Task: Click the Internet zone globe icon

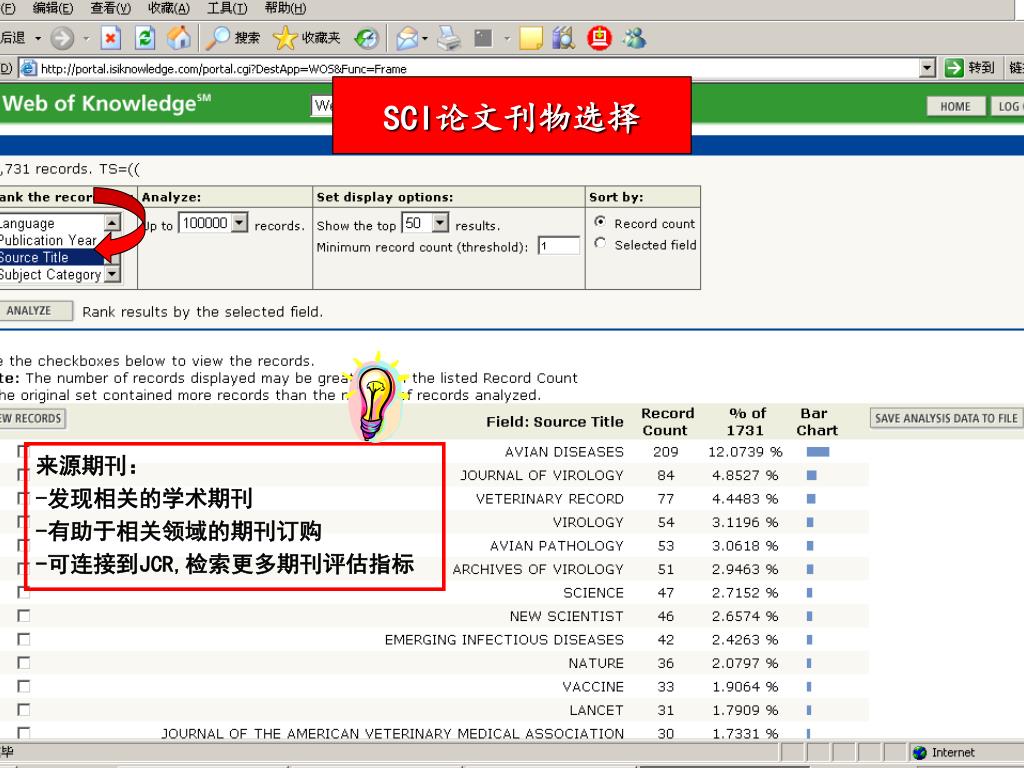Action: point(920,753)
